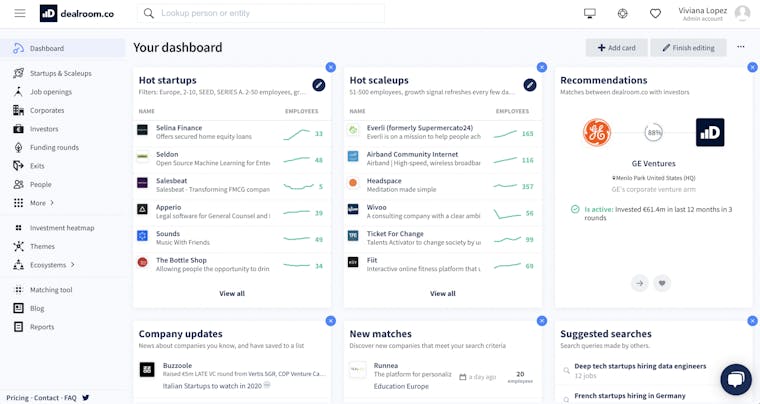Open the Twitter icon in footer
The height and width of the screenshot is (404, 760).
(86, 398)
